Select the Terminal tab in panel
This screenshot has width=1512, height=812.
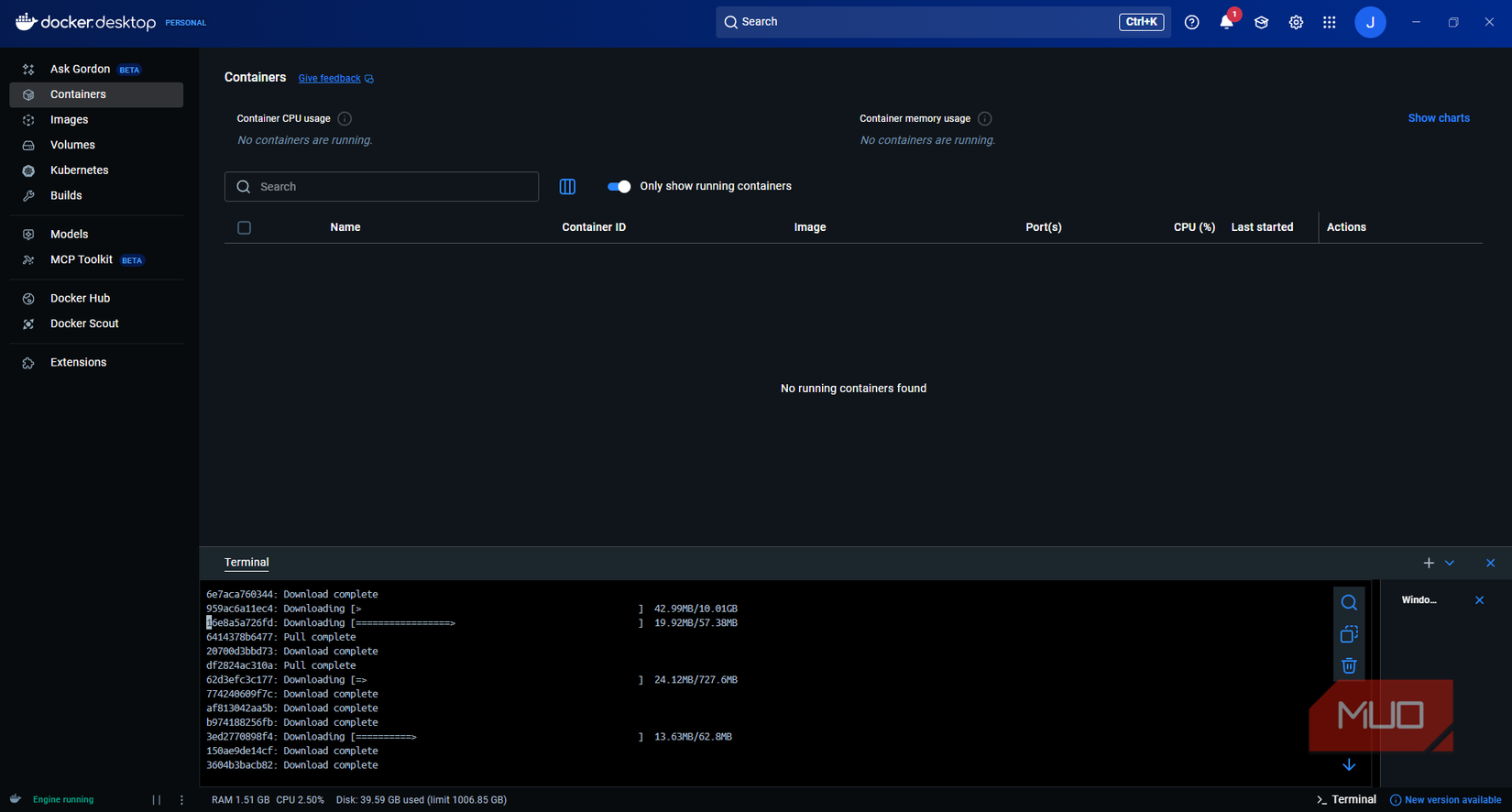tap(247, 563)
